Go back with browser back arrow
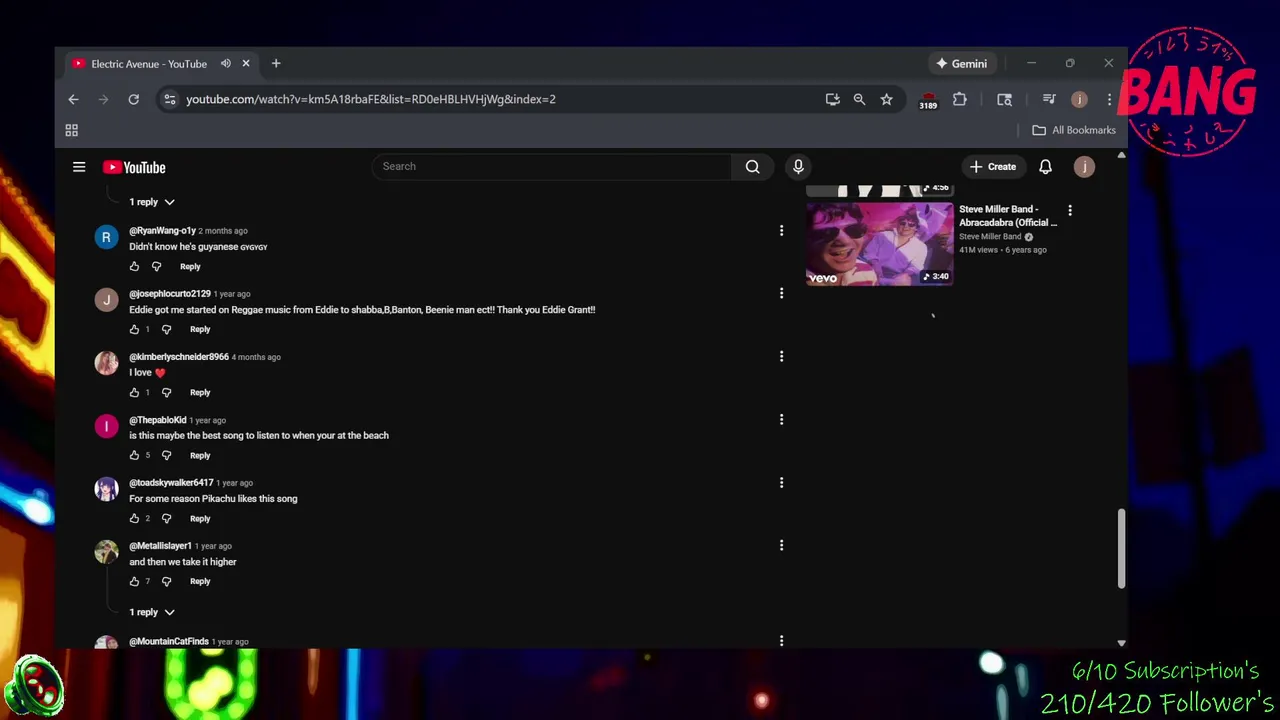The height and width of the screenshot is (720, 1280). point(73,99)
